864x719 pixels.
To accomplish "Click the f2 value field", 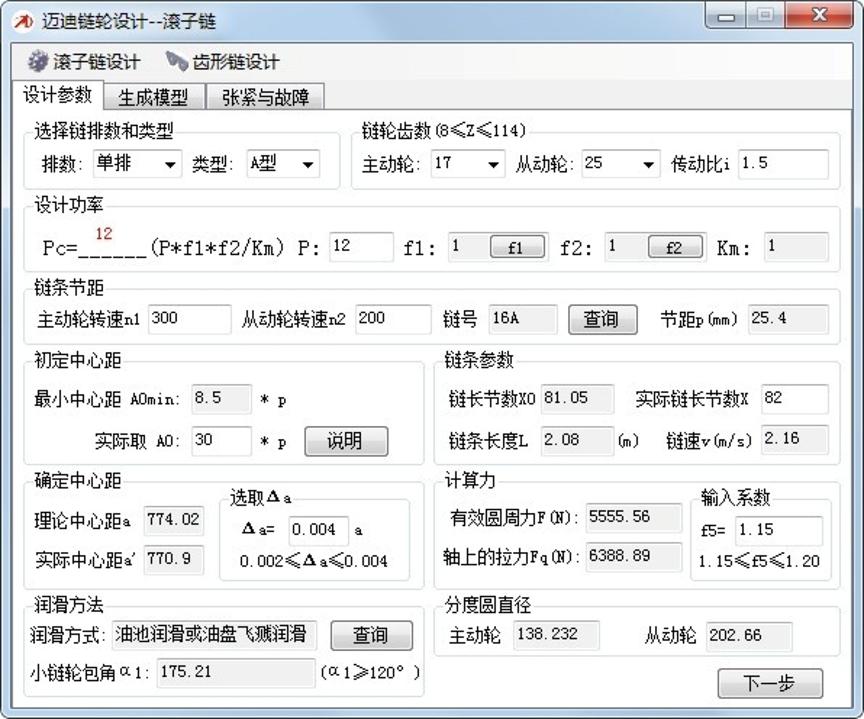I will click(x=625, y=246).
